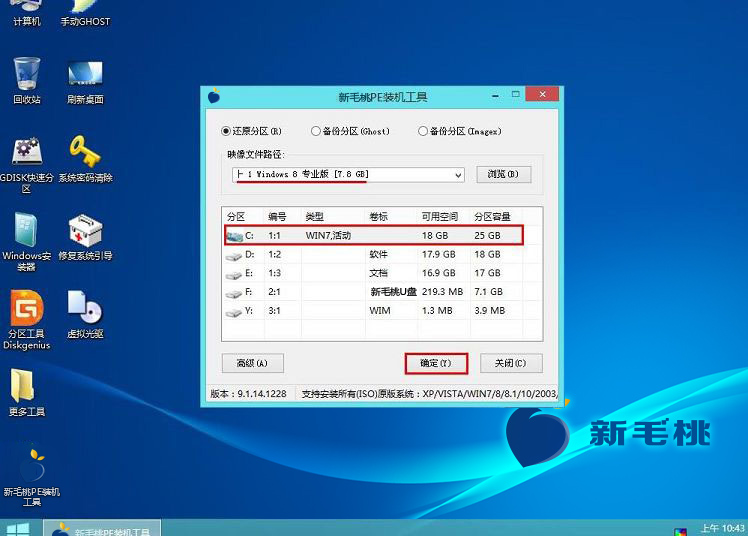Click the 分区容量 column header
This screenshot has width=748, height=536.
[492, 217]
